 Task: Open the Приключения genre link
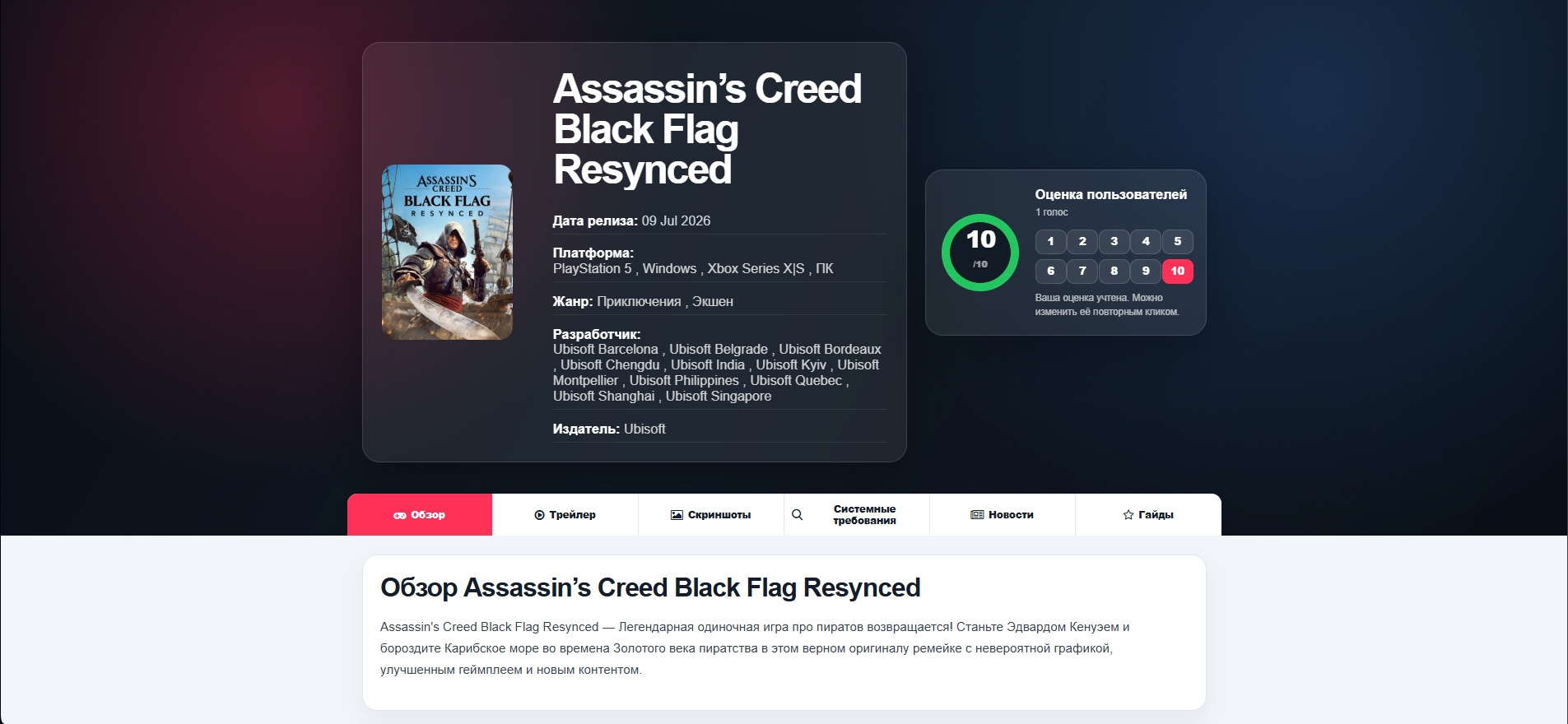point(639,302)
